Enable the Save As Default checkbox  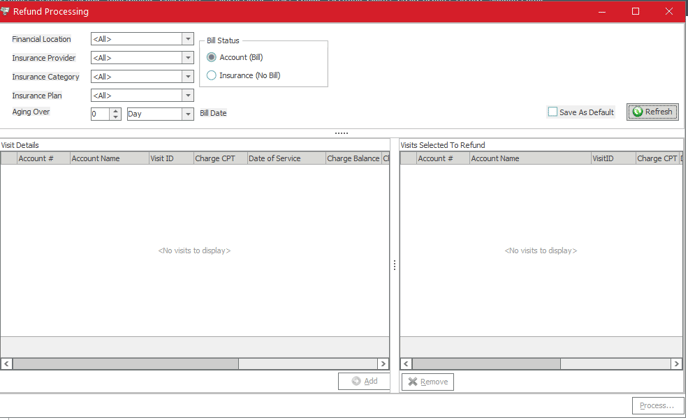(552, 112)
